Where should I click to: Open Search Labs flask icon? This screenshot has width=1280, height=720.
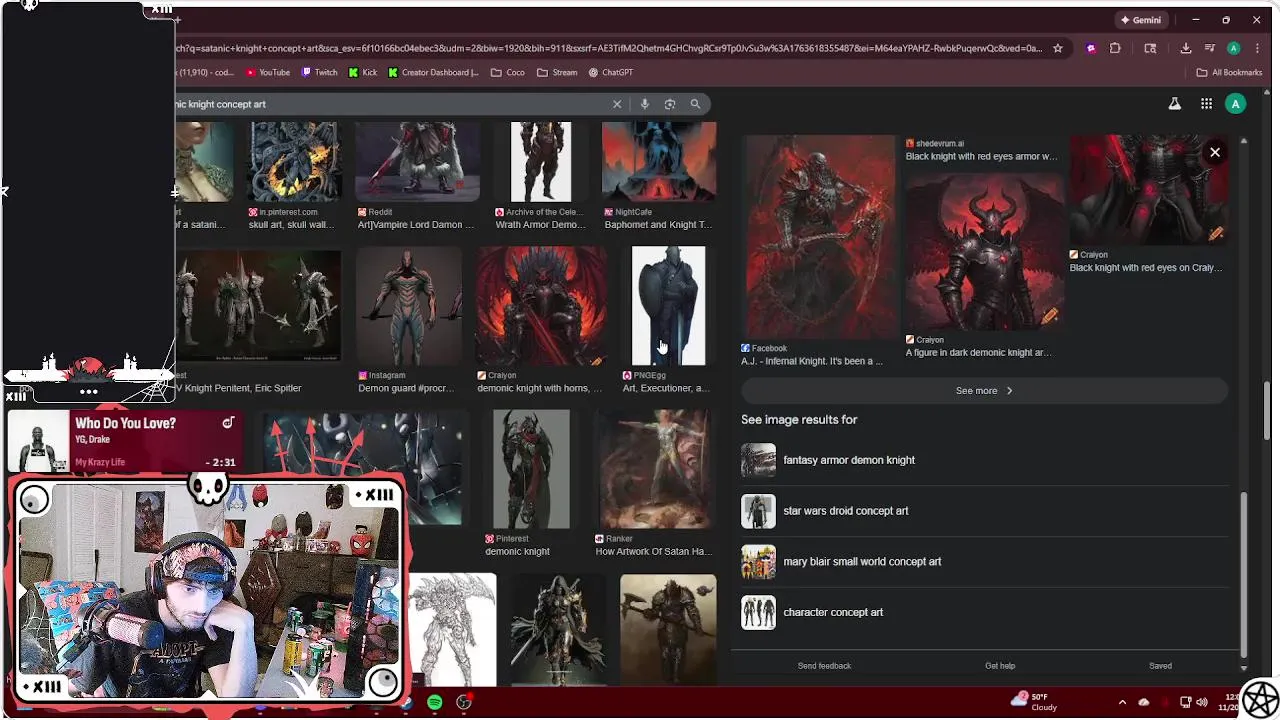(x=1175, y=104)
